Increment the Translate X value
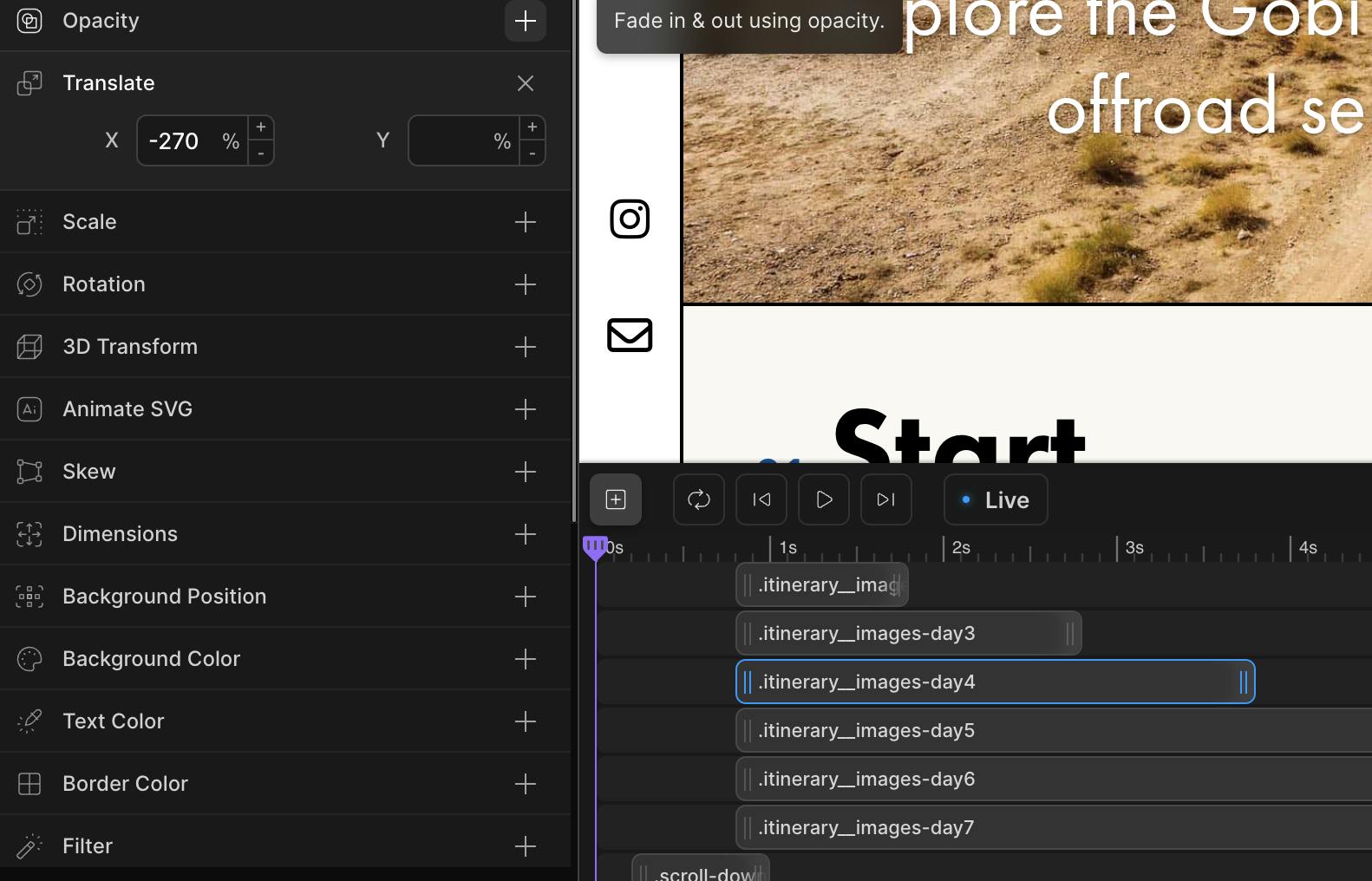Screen dimensions: 1372x881 [x=260, y=127]
